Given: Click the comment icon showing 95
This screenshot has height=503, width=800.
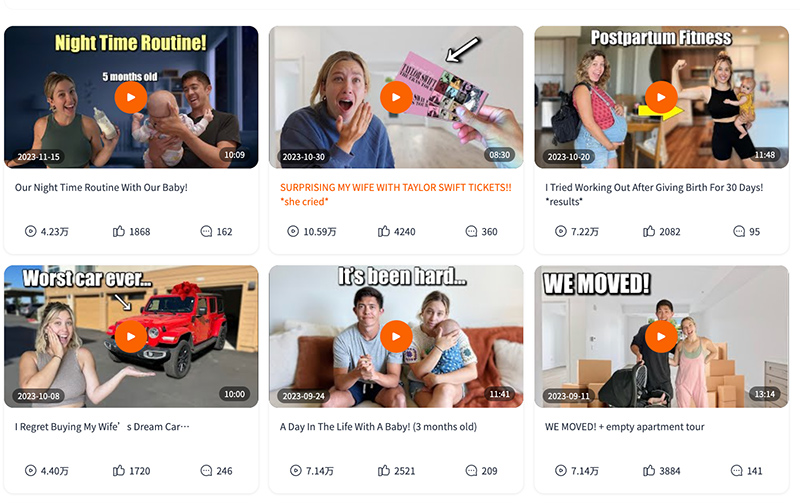Looking at the screenshot, I should 739,232.
